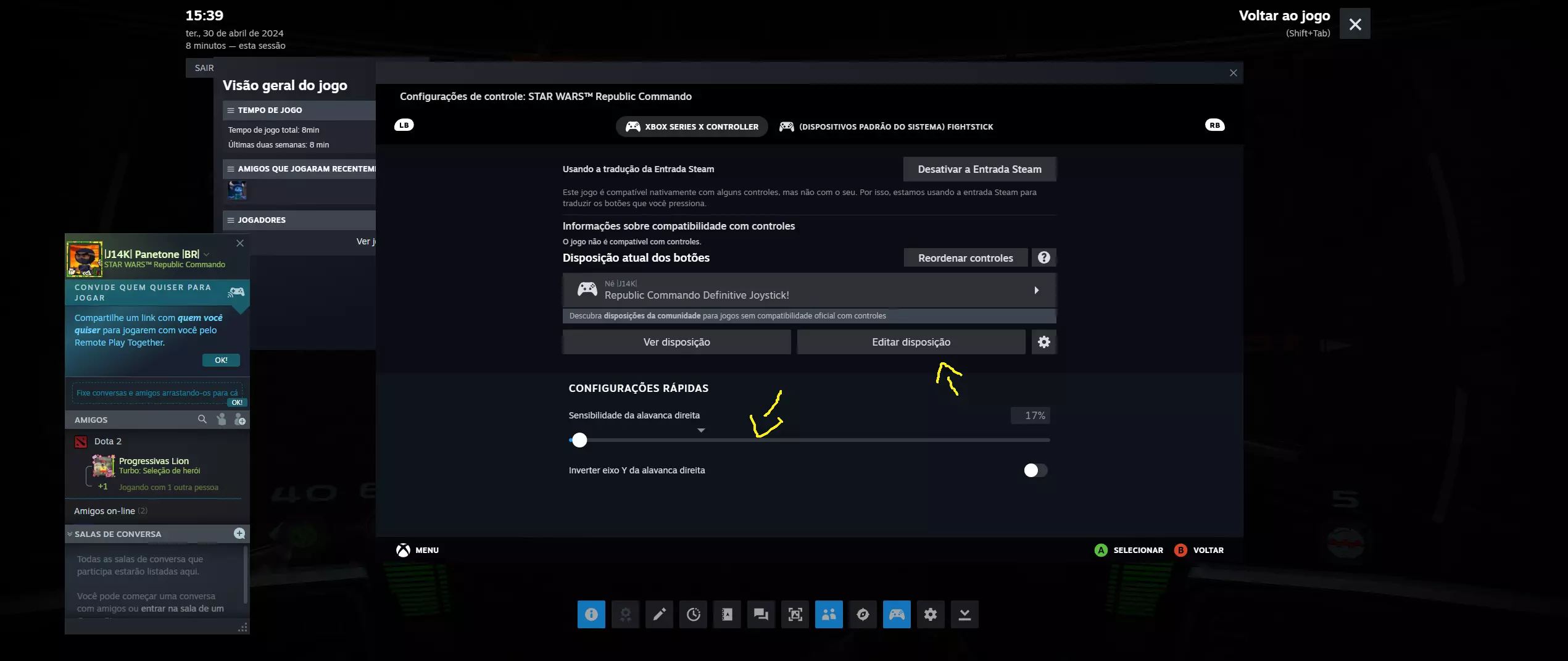Click the recently played friend avatar thumbnail
Viewport: 1568px width, 661px height.
click(x=237, y=190)
